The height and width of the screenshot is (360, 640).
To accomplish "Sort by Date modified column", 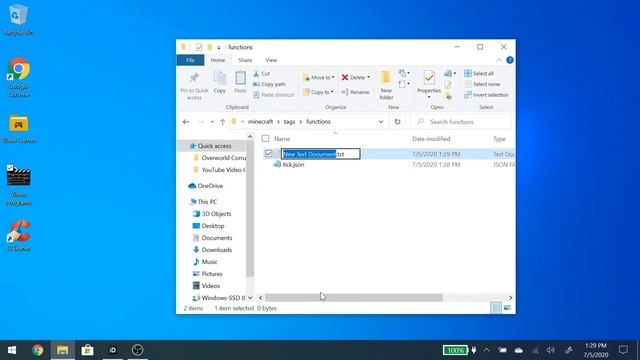I will (431, 139).
